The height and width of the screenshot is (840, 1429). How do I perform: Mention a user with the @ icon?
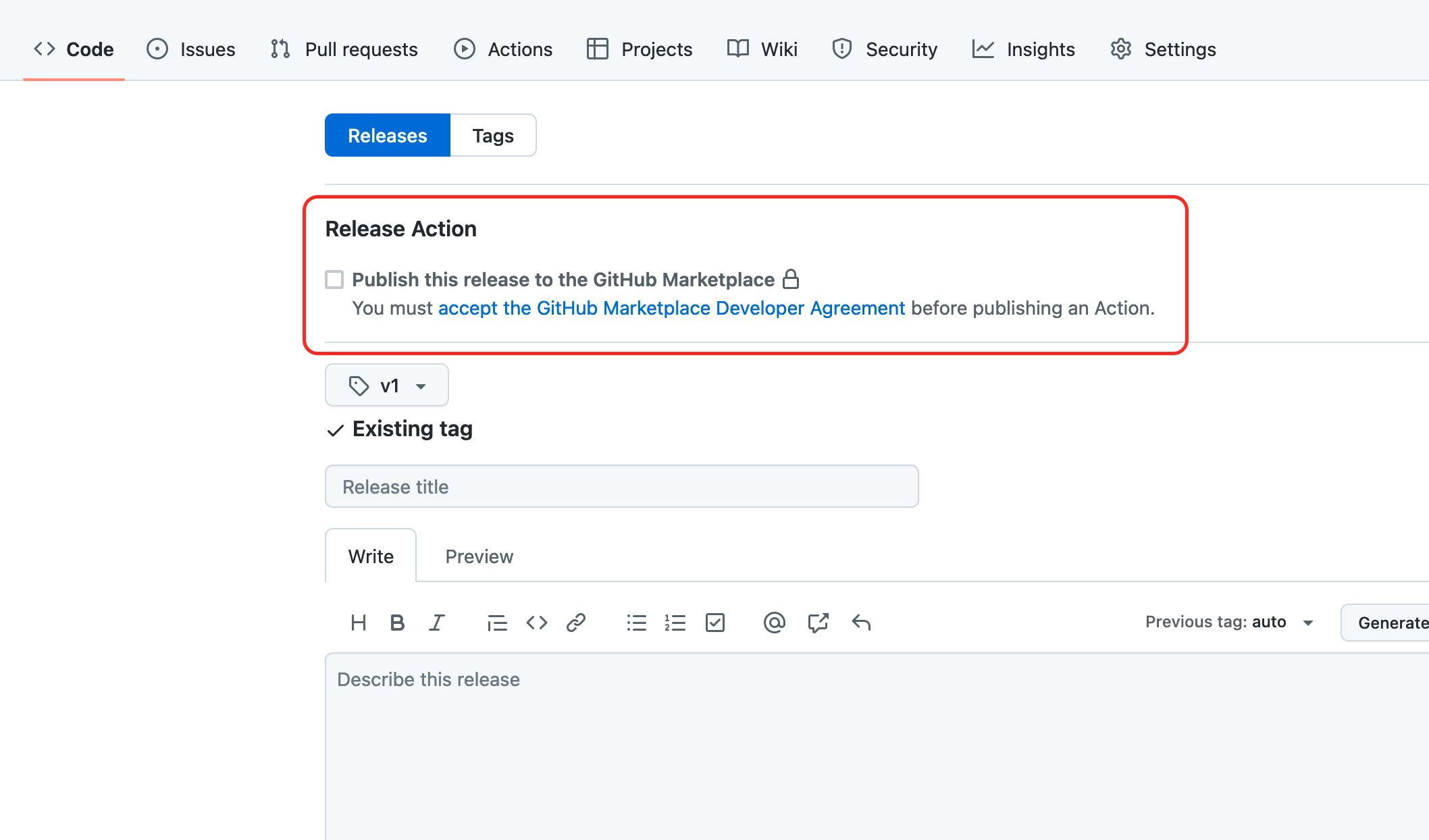click(775, 622)
